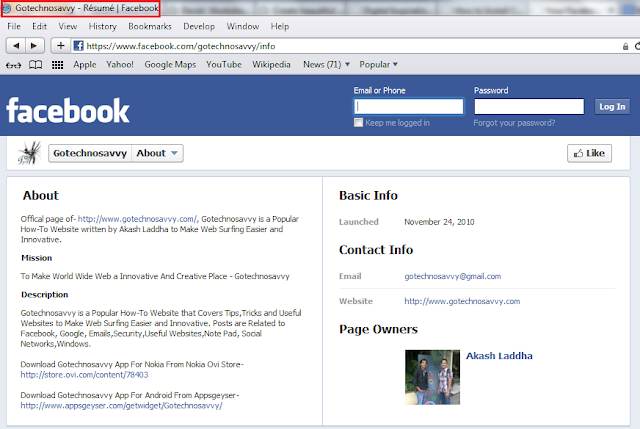This screenshot has height=429, width=640.
Task: Click the Gotechnosavvy page name button
Action: coord(90,153)
